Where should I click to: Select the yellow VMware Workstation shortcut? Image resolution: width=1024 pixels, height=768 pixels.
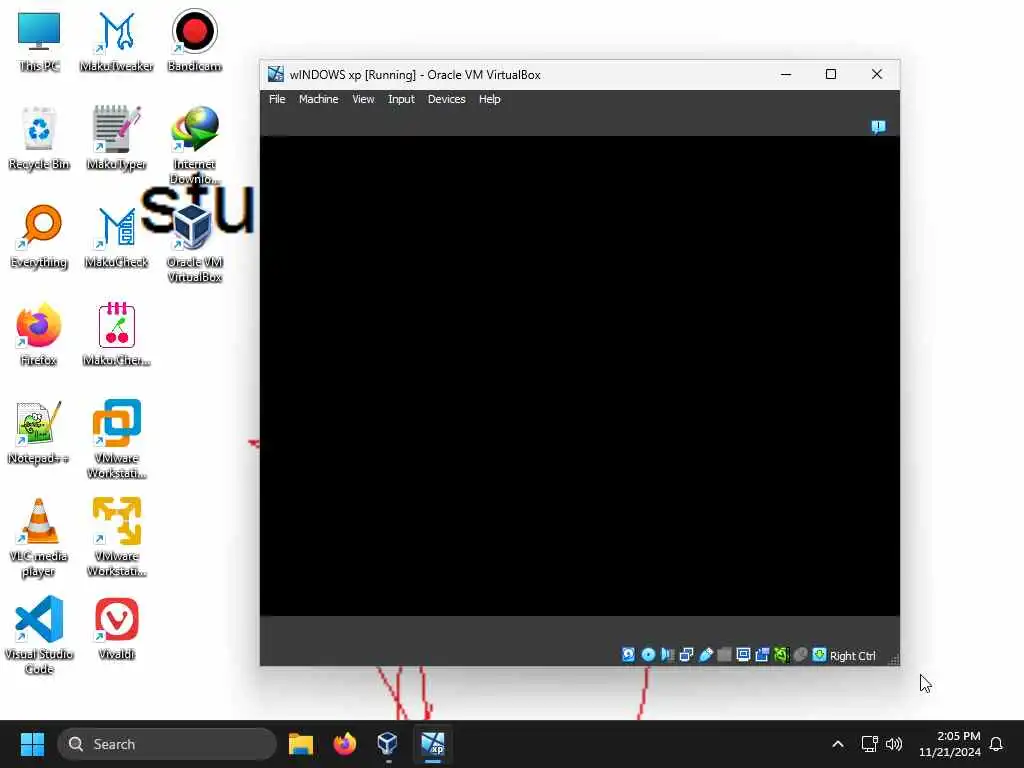[117, 537]
